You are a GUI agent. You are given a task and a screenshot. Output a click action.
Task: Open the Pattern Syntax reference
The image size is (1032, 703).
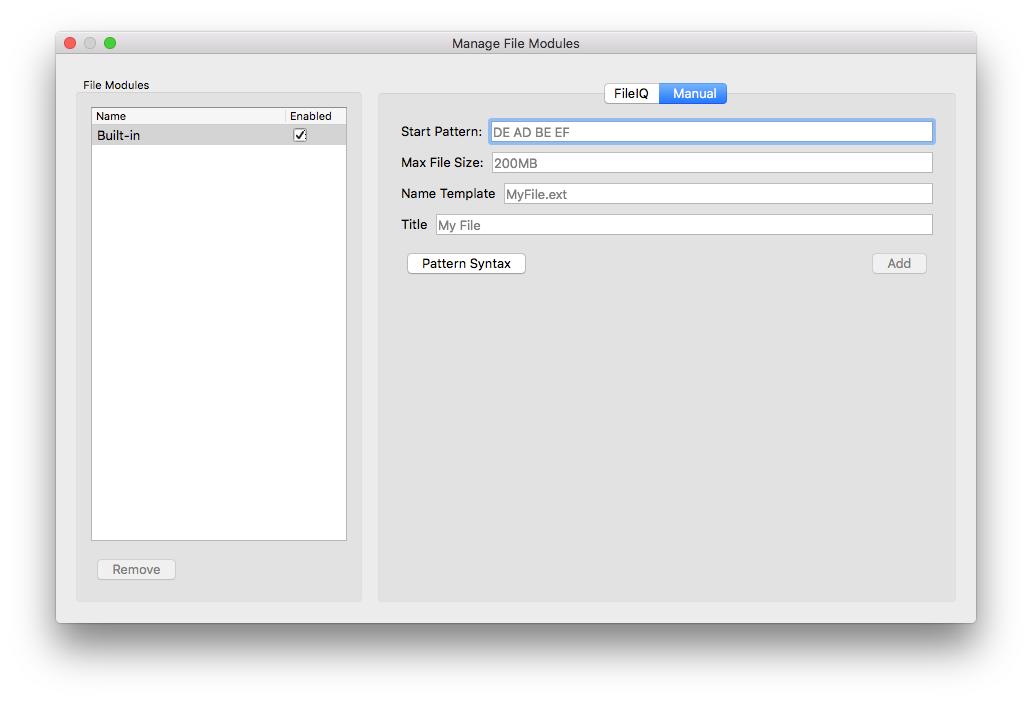click(466, 263)
